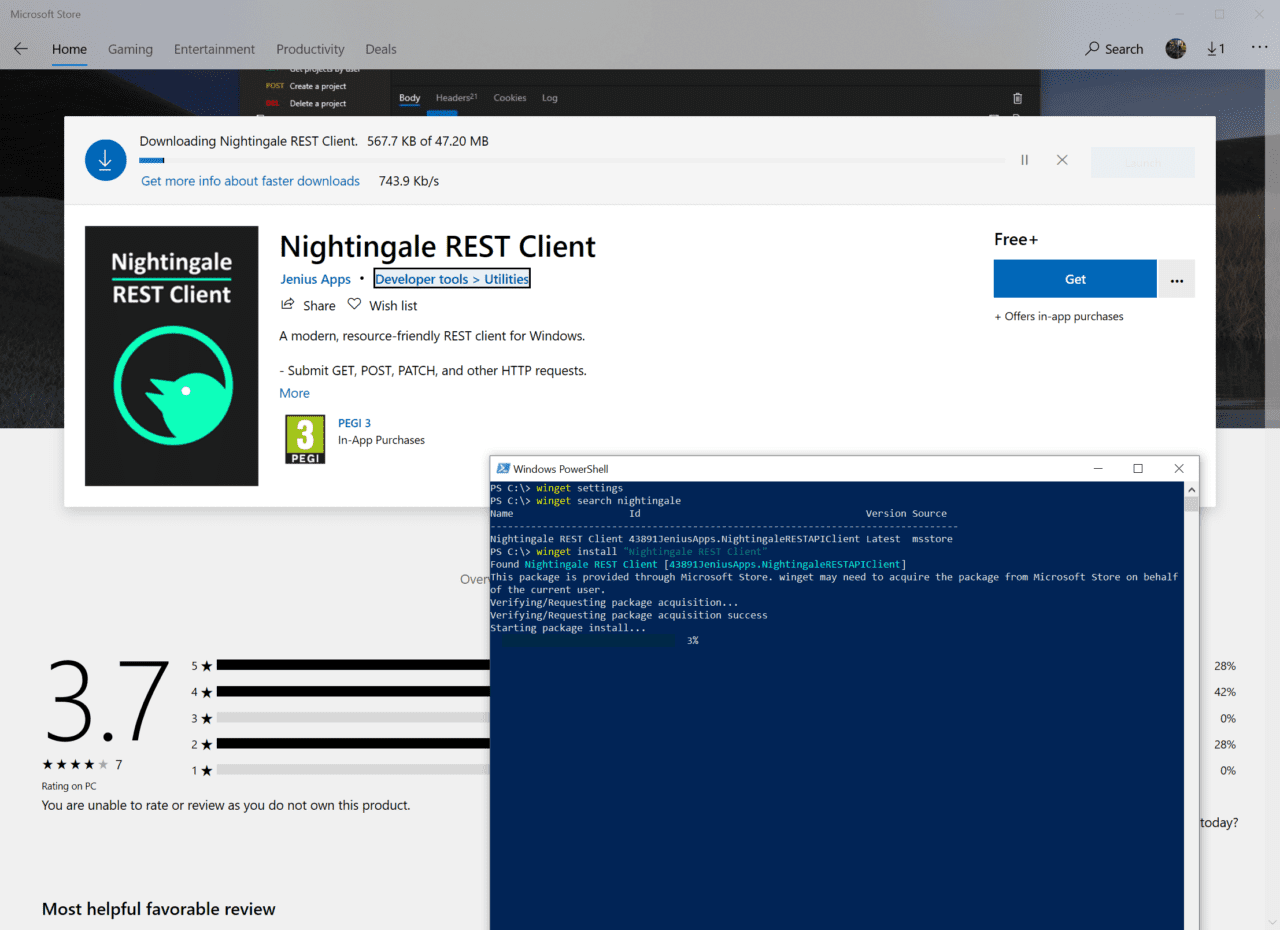Image resolution: width=1280 pixels, height=930 pixels.
Task: Select the Cookies tab in background screenshot
Action: 510,98
